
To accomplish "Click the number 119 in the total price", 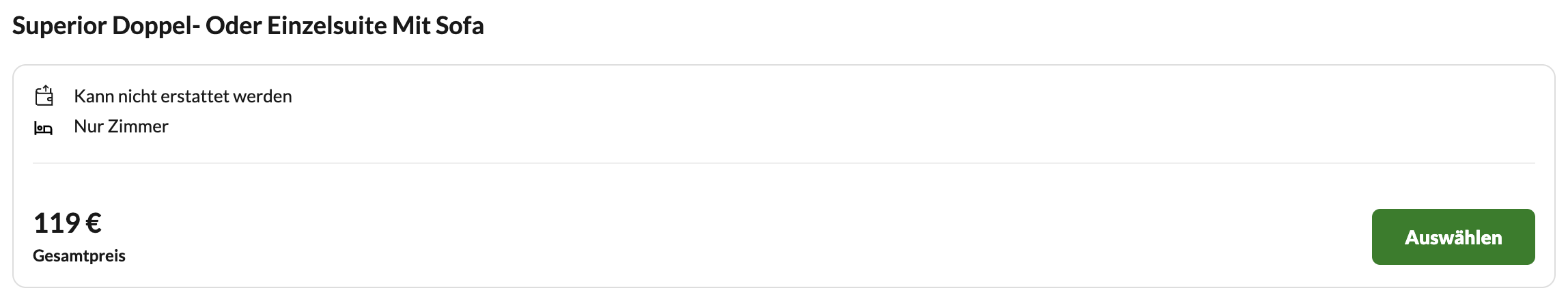I will click(57, 223).
